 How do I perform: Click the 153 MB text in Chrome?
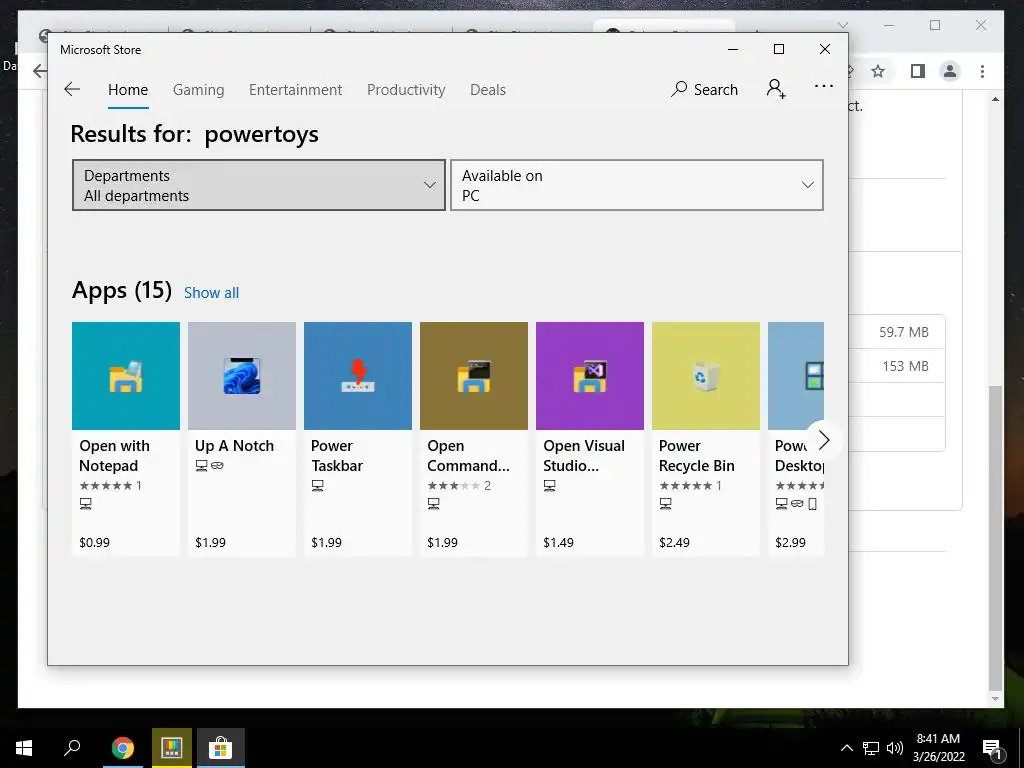click(905, 366)
